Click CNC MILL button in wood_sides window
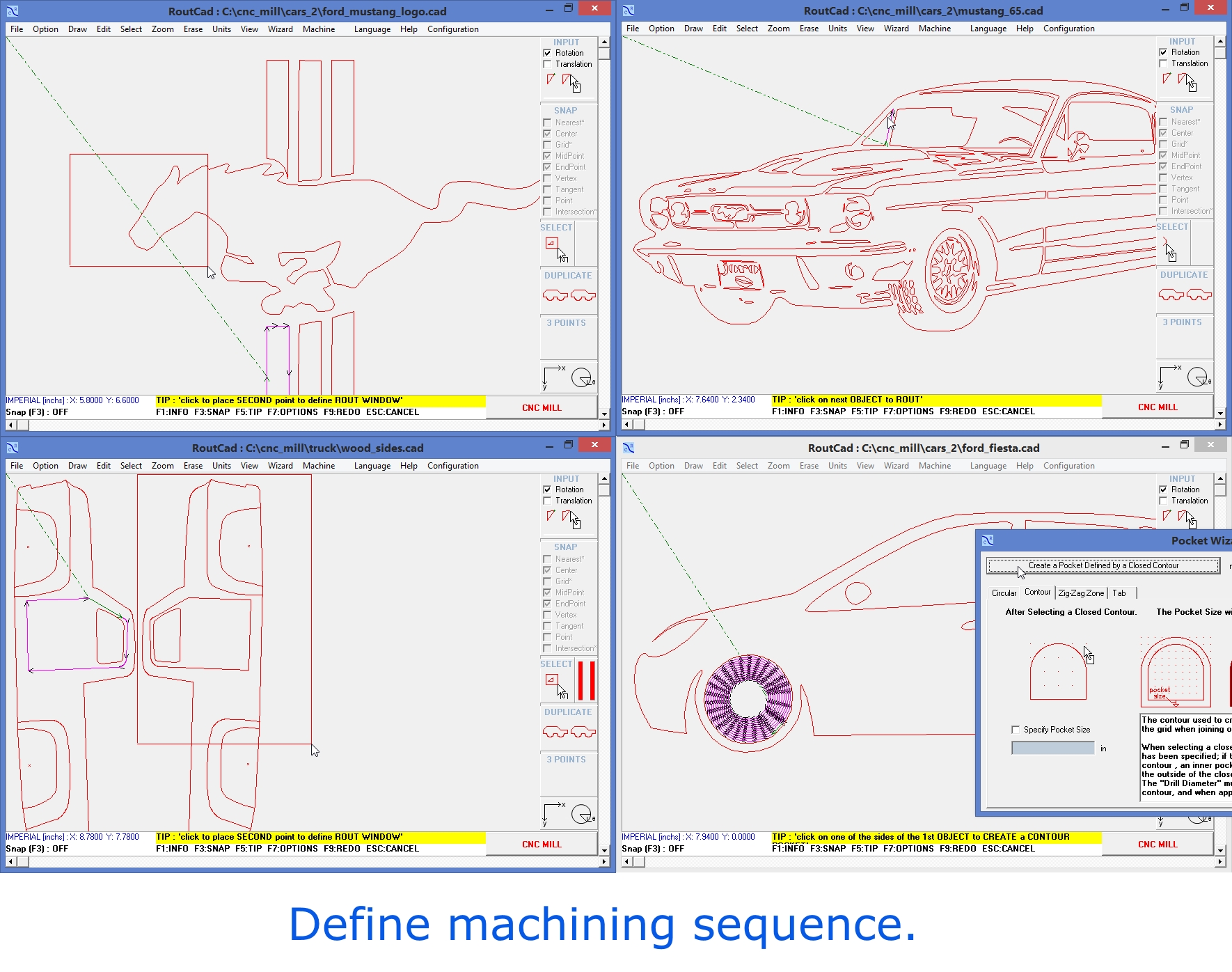Screen dimensions: 1232x972 coord(542,845)
